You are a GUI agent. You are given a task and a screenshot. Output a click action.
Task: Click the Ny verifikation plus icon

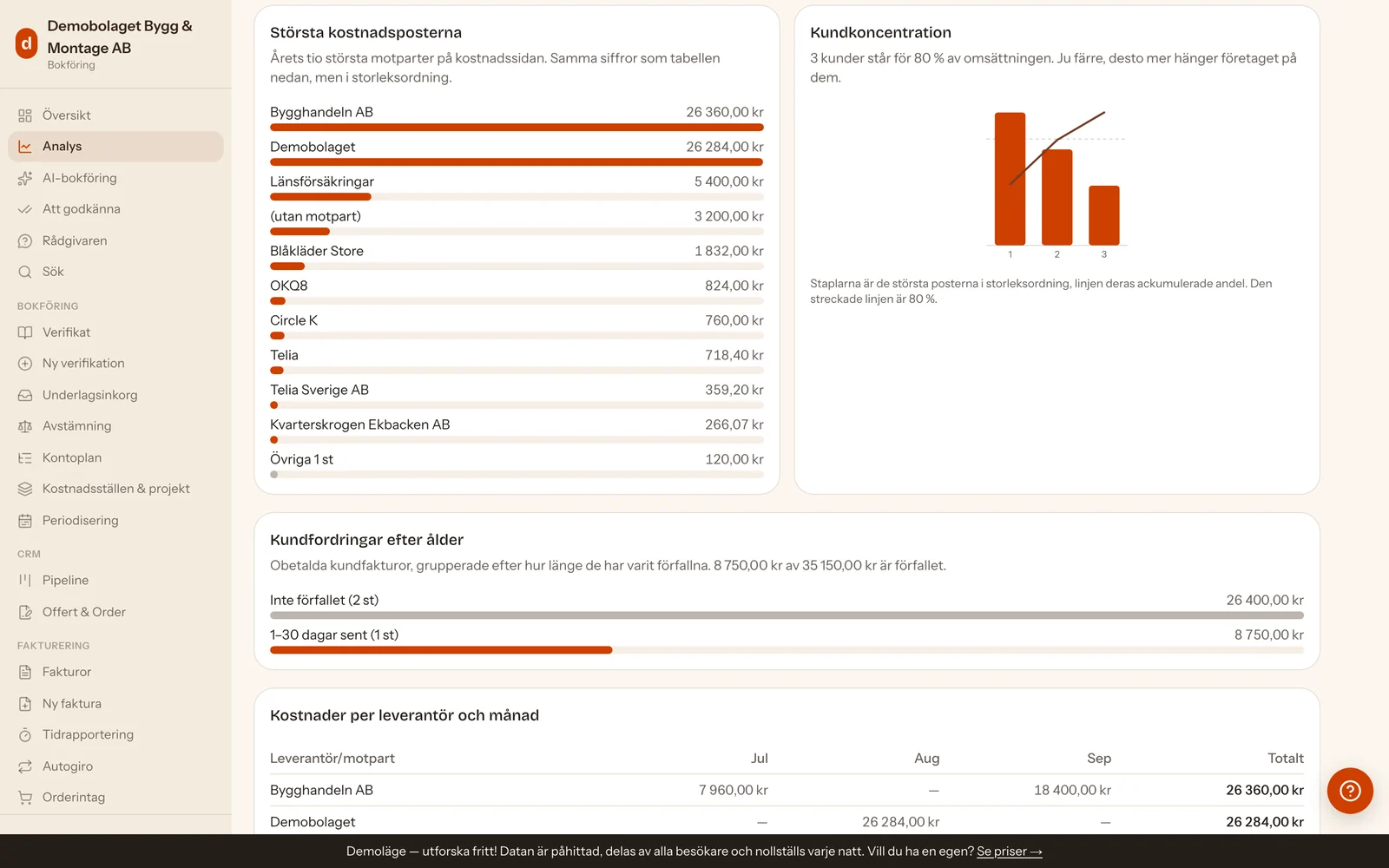click(x=25, y=364)
